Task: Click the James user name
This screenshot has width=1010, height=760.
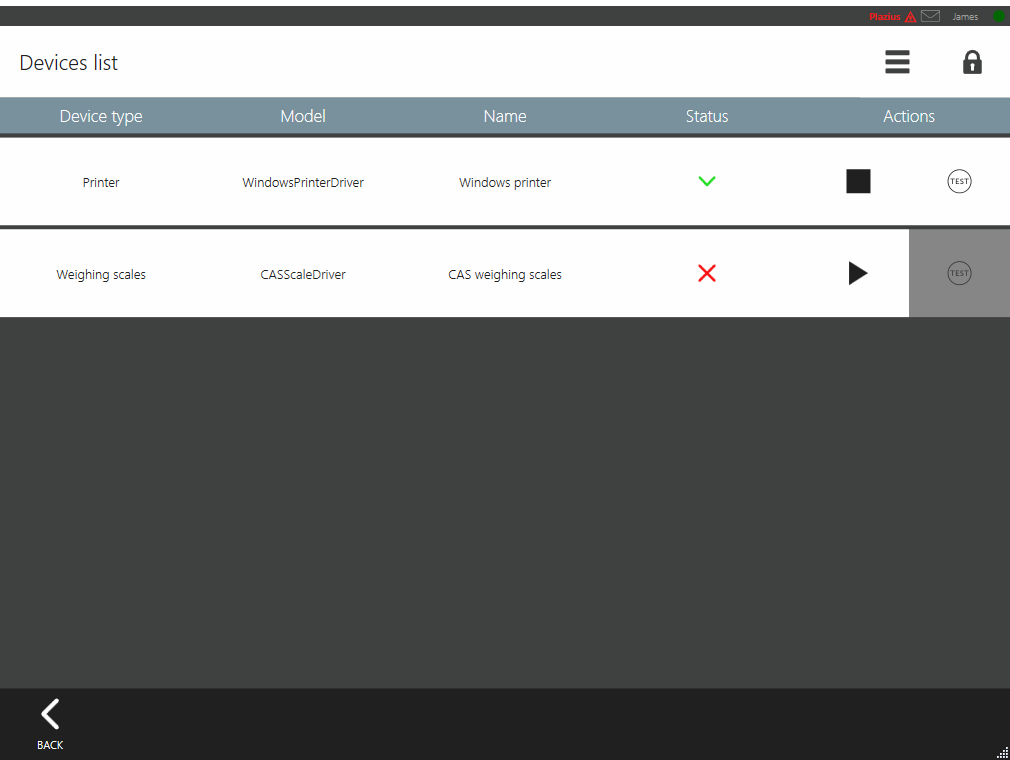Action: tap(965, 17)
